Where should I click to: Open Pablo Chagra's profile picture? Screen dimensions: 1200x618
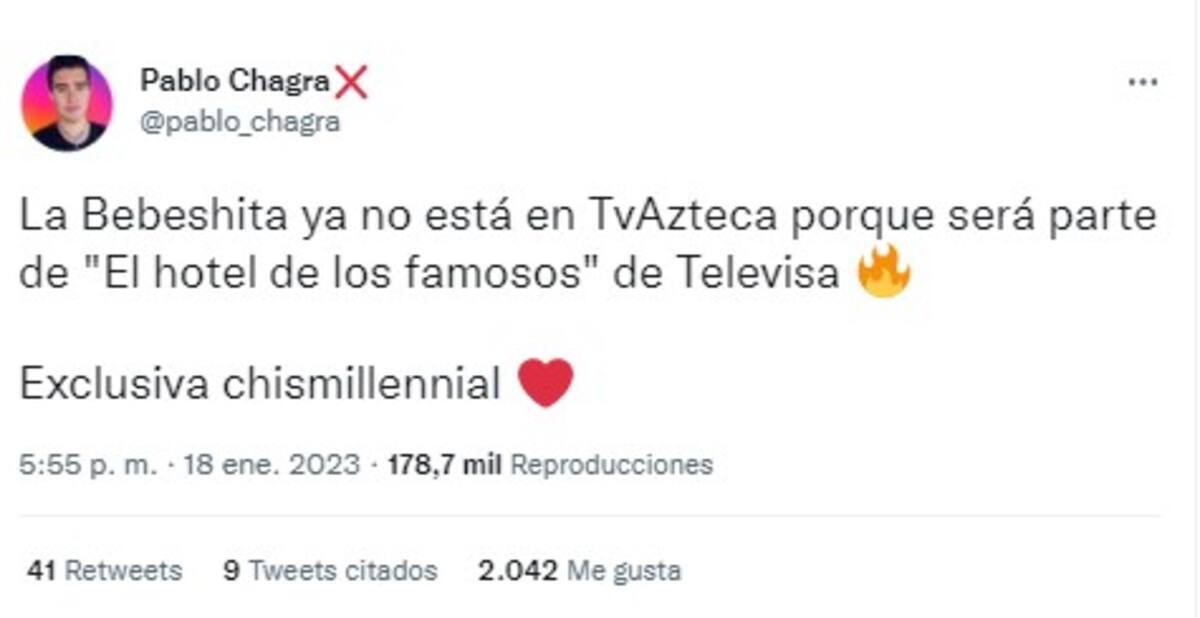pyautogui.click(x=67, y=103)
